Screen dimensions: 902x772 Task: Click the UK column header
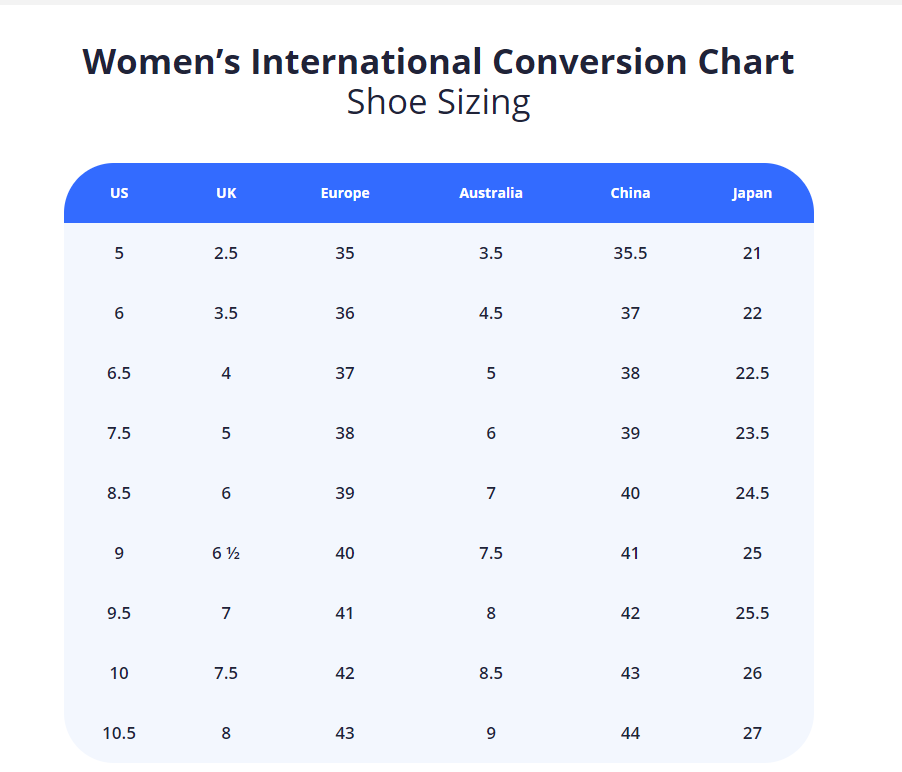tap(226, 193)
